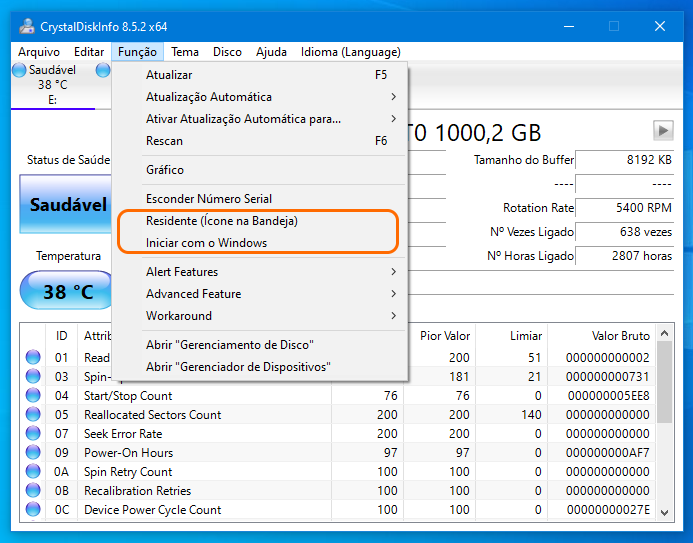The image size is (693, 543).
Task: Click status circle of Power-On Hours row
Action: click(33, 452)
